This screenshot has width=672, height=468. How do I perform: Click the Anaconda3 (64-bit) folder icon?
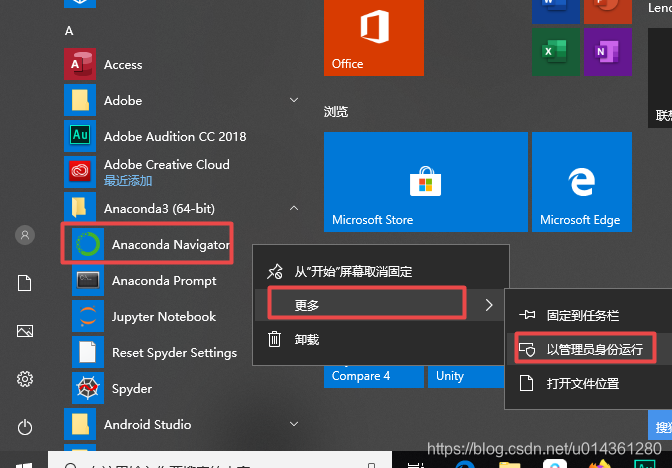(80, 208)
